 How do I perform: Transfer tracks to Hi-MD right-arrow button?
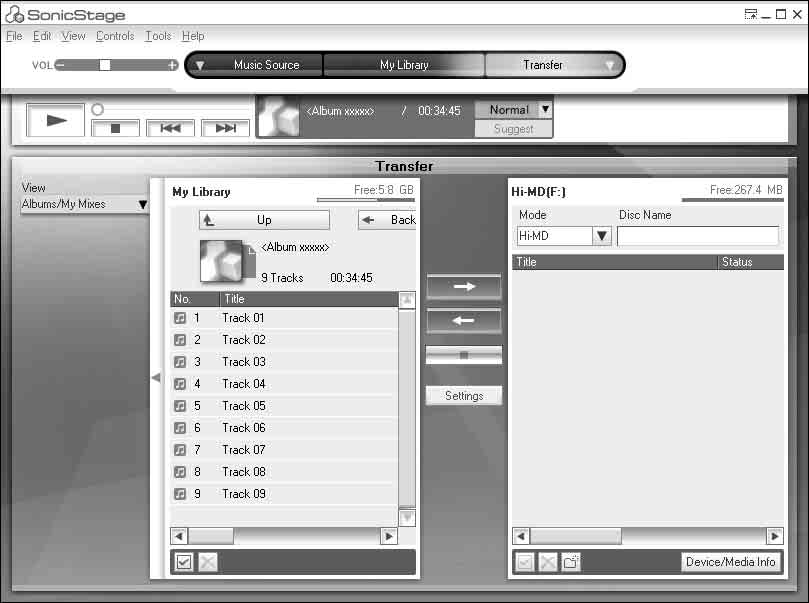(464, 286)
